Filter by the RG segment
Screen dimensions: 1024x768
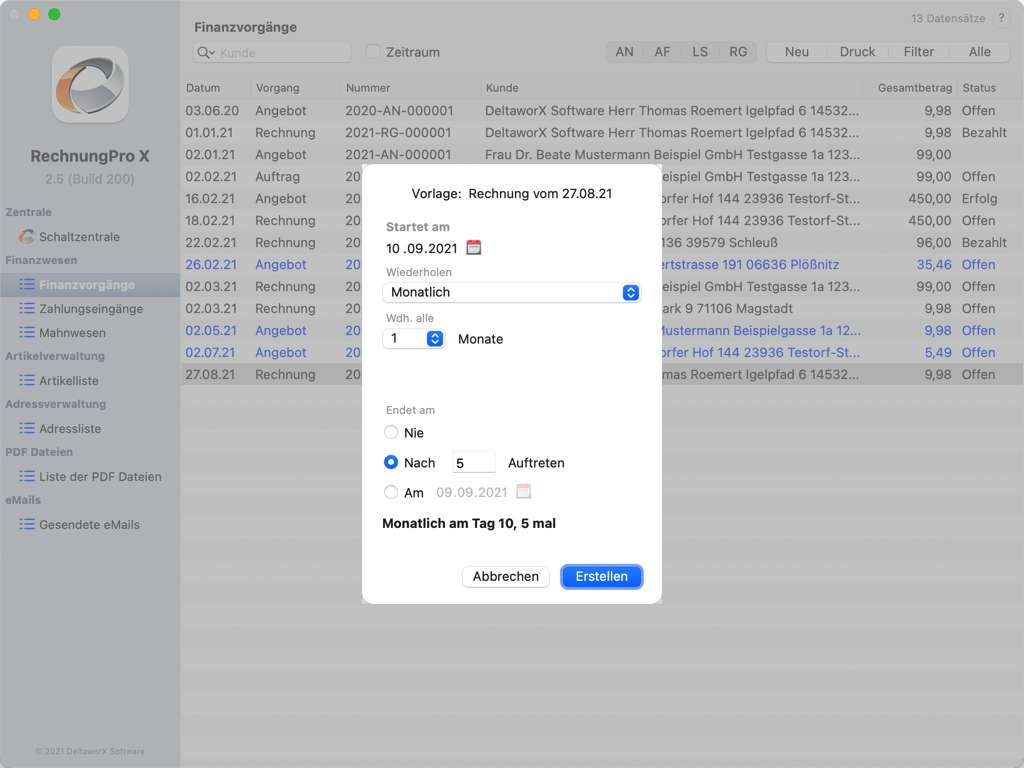738,52
